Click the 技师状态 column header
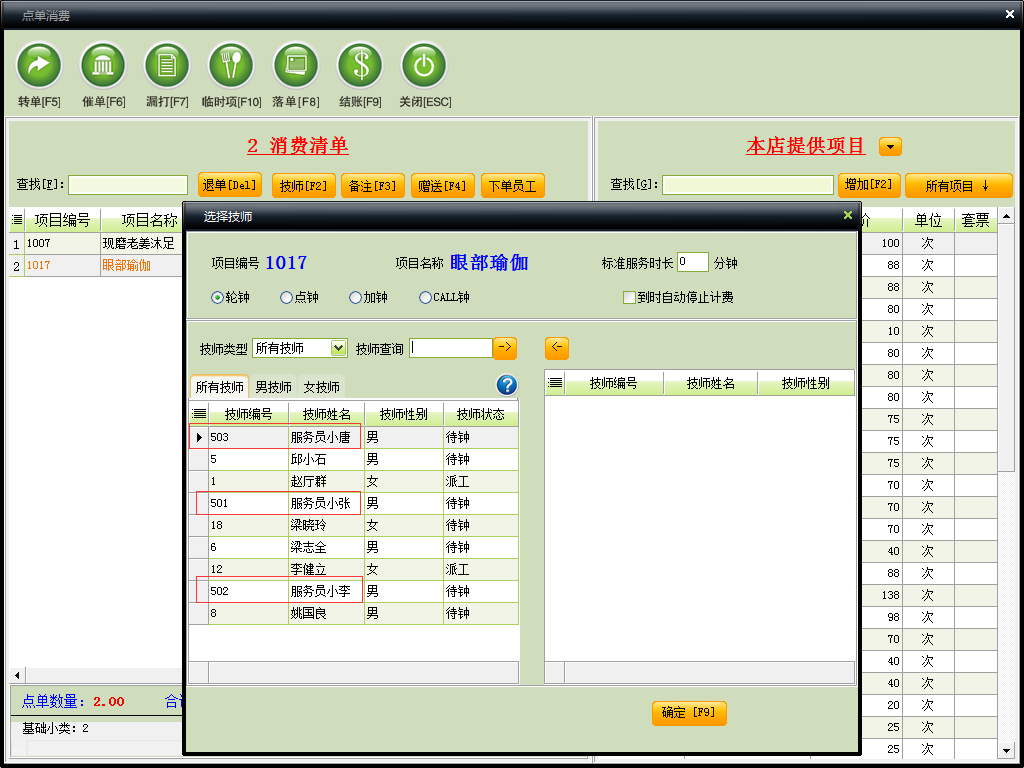 tap(481, 414)
